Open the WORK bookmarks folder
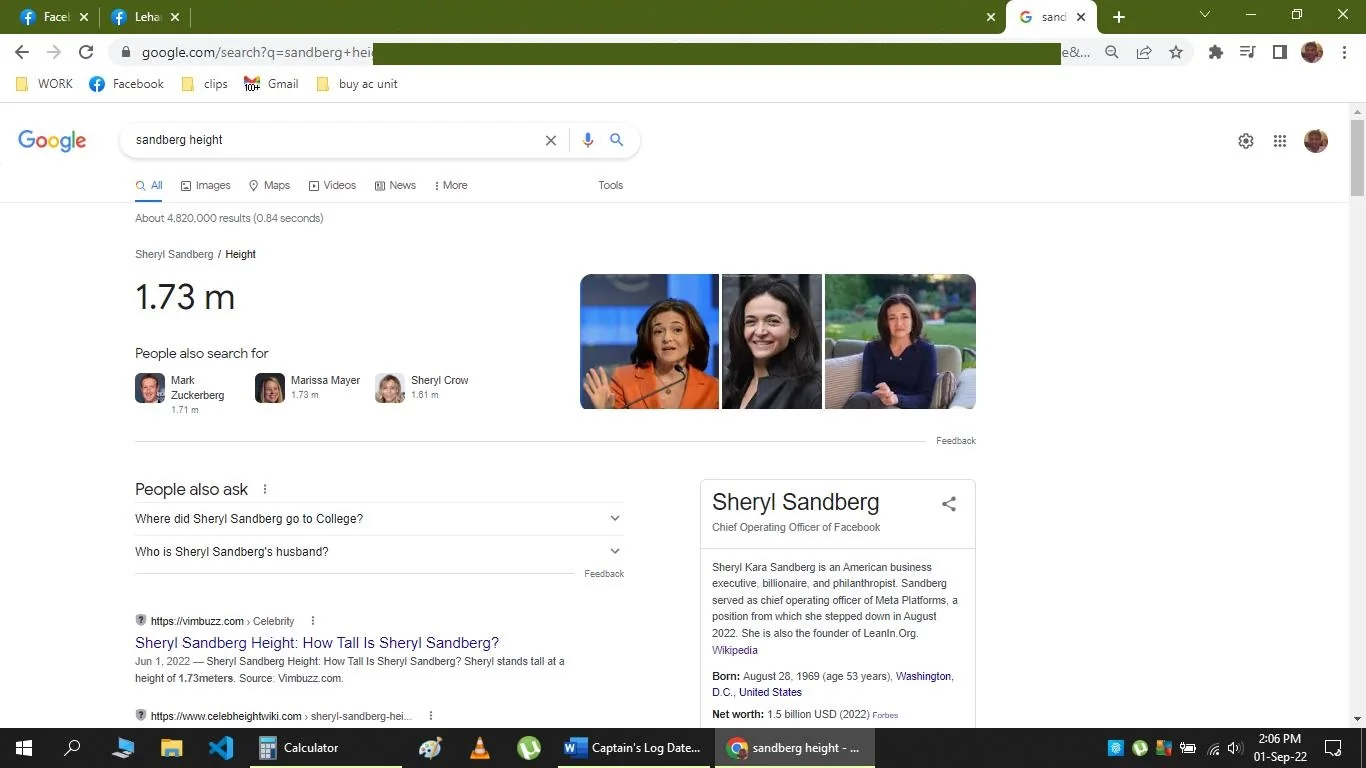The height and width of the screenshot is (768, 1366). click(x=44, y=84)
